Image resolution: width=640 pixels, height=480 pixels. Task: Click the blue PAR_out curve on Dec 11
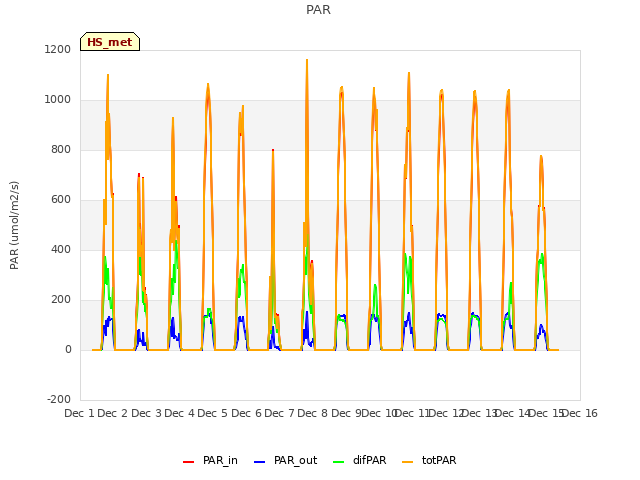coord(442,315)
